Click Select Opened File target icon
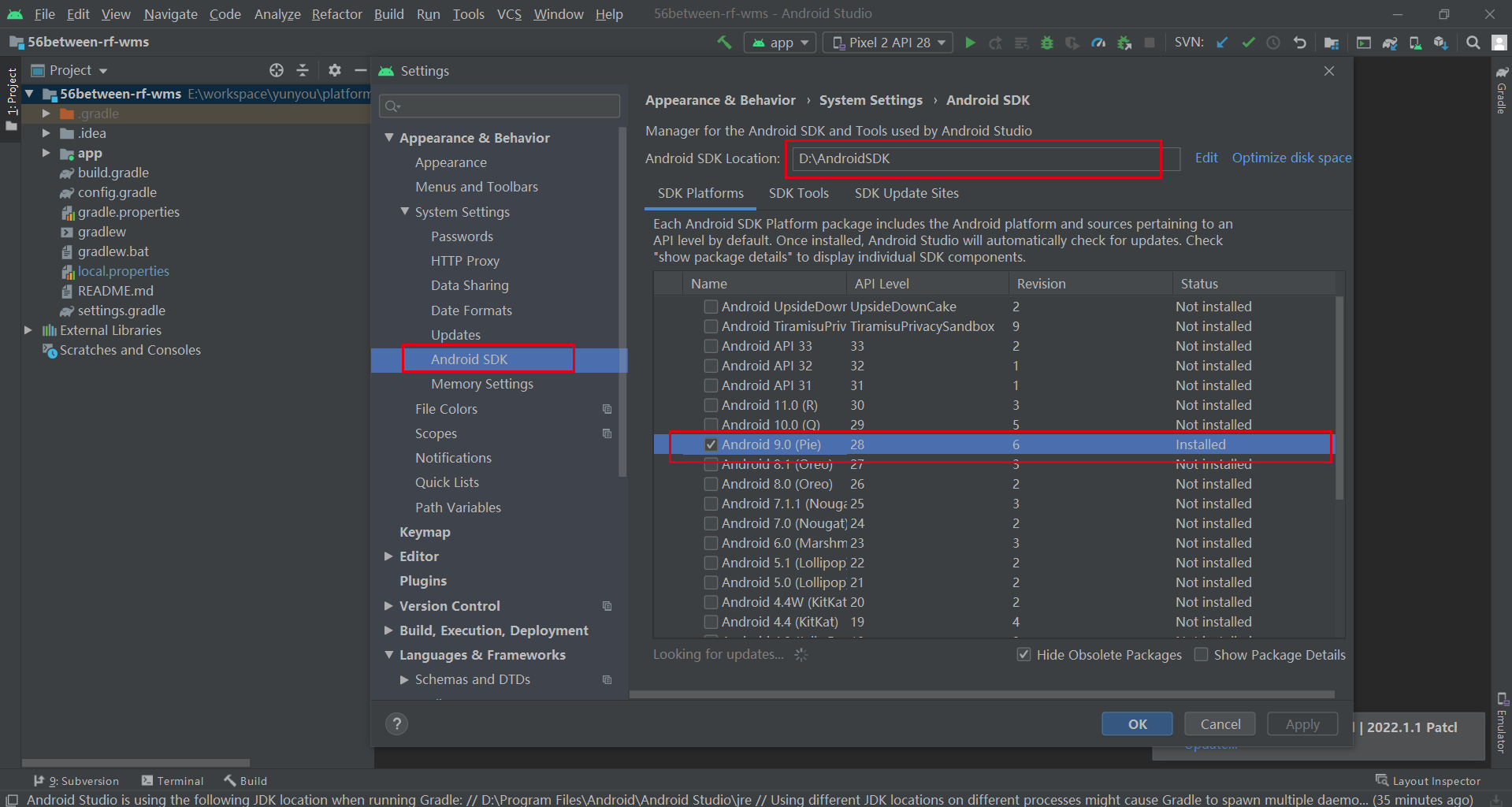The height and width of the screenshot is (807, 1512). coord(277,70)
